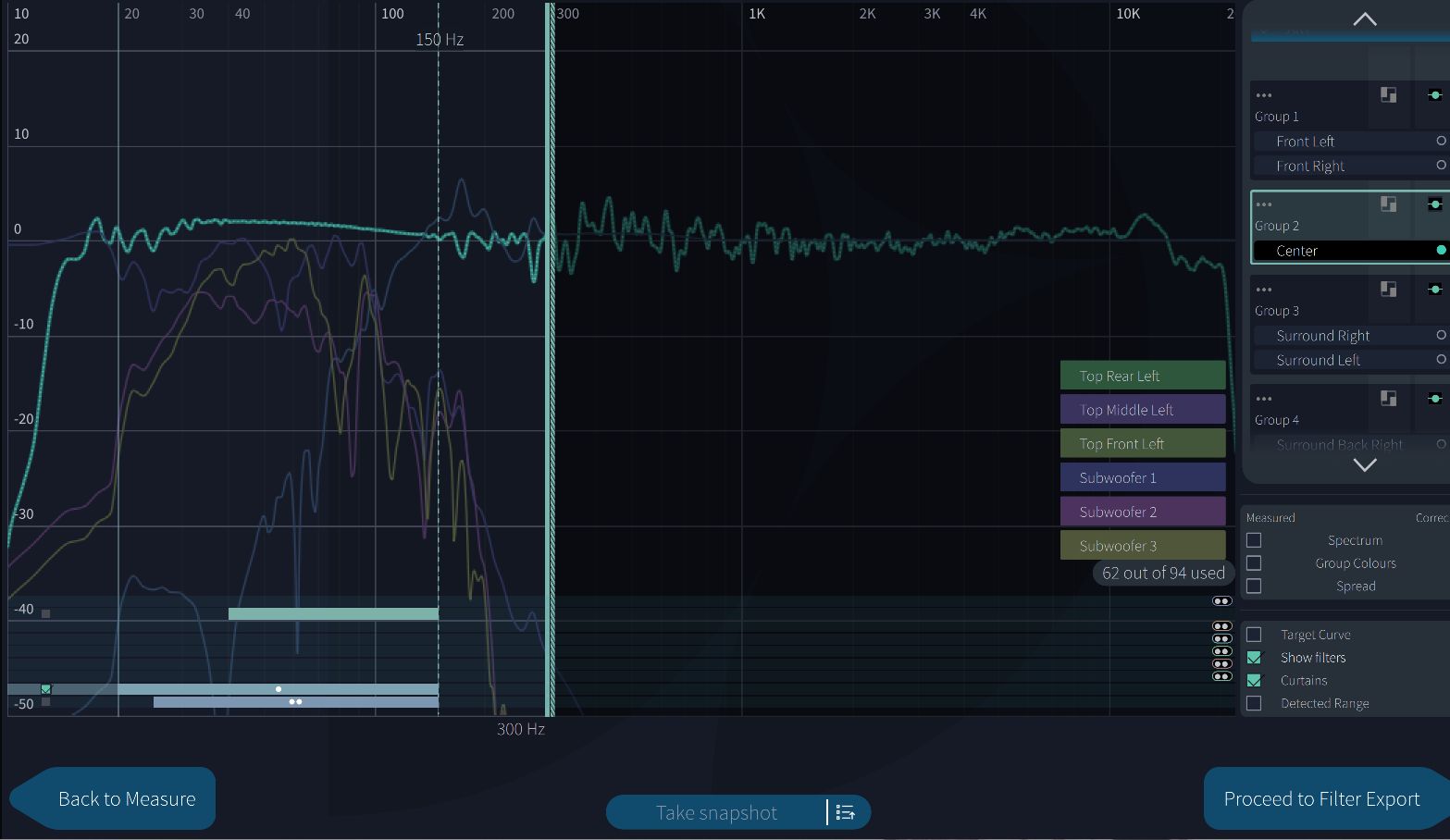The image size is (1450, 840).
Task: Select the Front Left speaker radio button
Action: [x=1441, y=142]
